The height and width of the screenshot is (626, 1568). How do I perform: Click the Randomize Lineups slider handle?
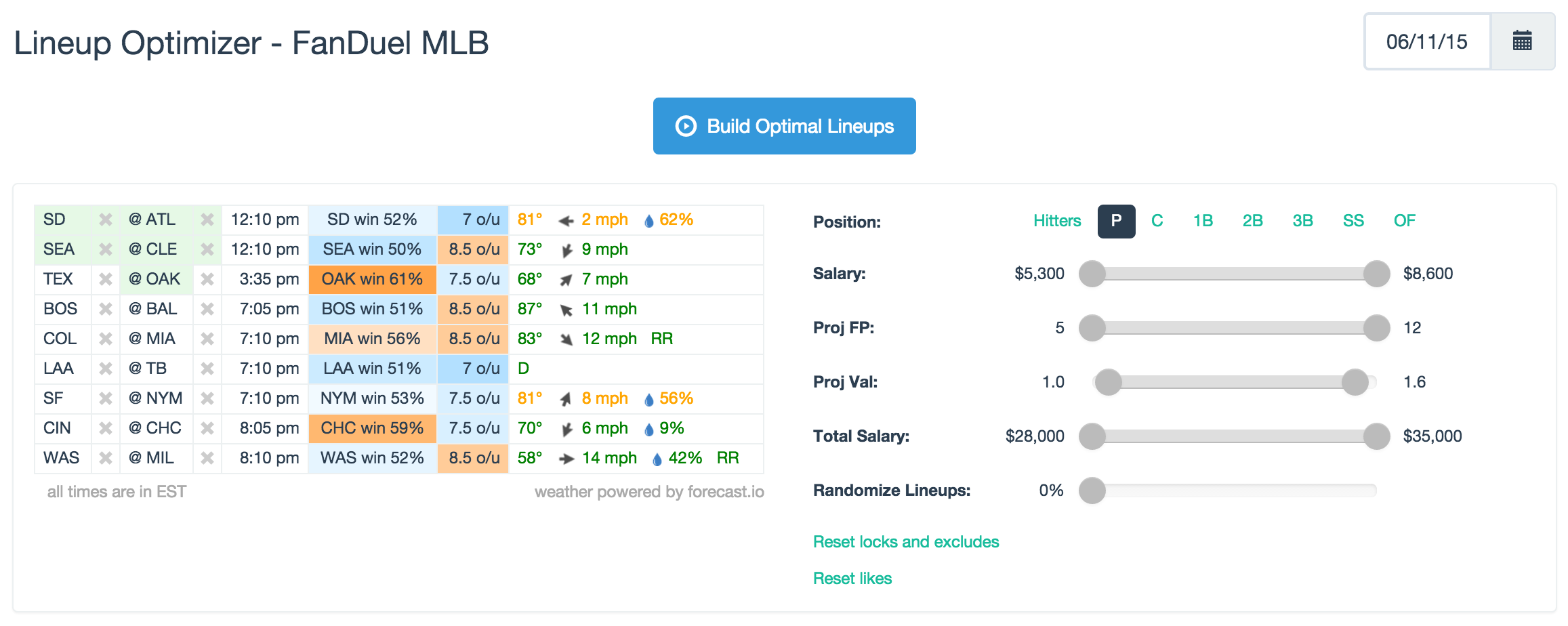[x=1092, y=491]
